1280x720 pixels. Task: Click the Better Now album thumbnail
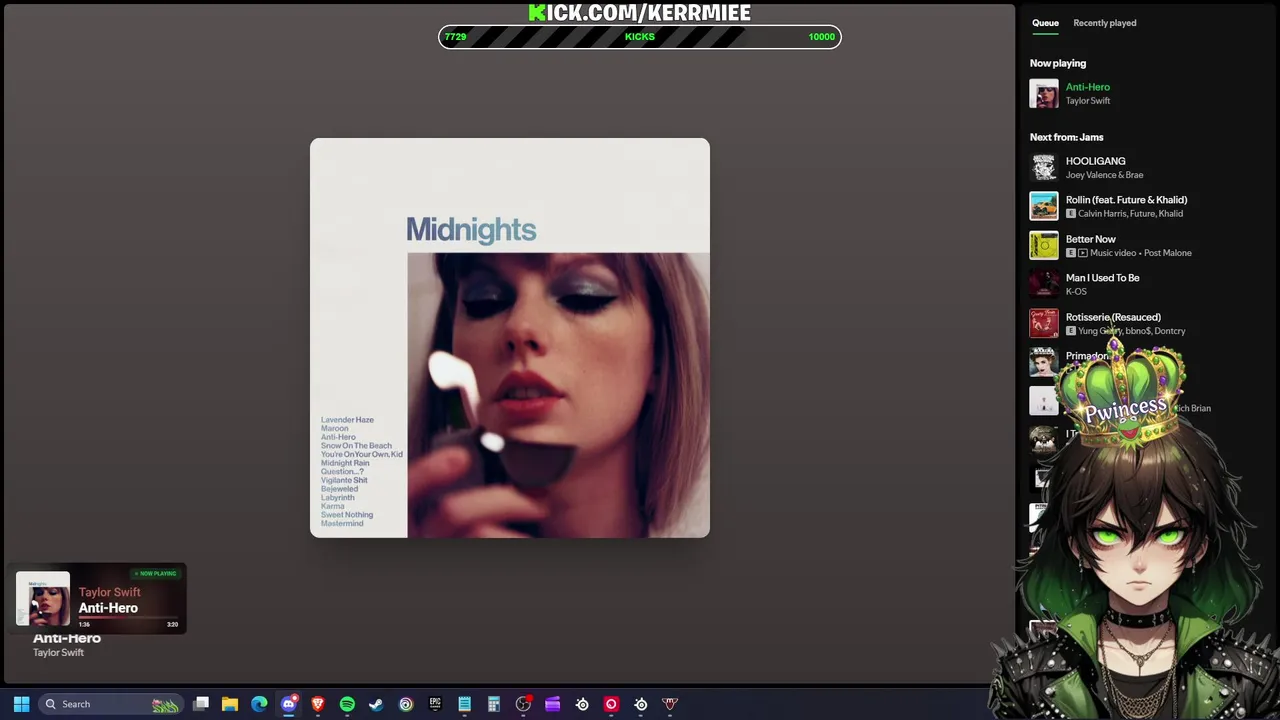tap(1044, 245)
